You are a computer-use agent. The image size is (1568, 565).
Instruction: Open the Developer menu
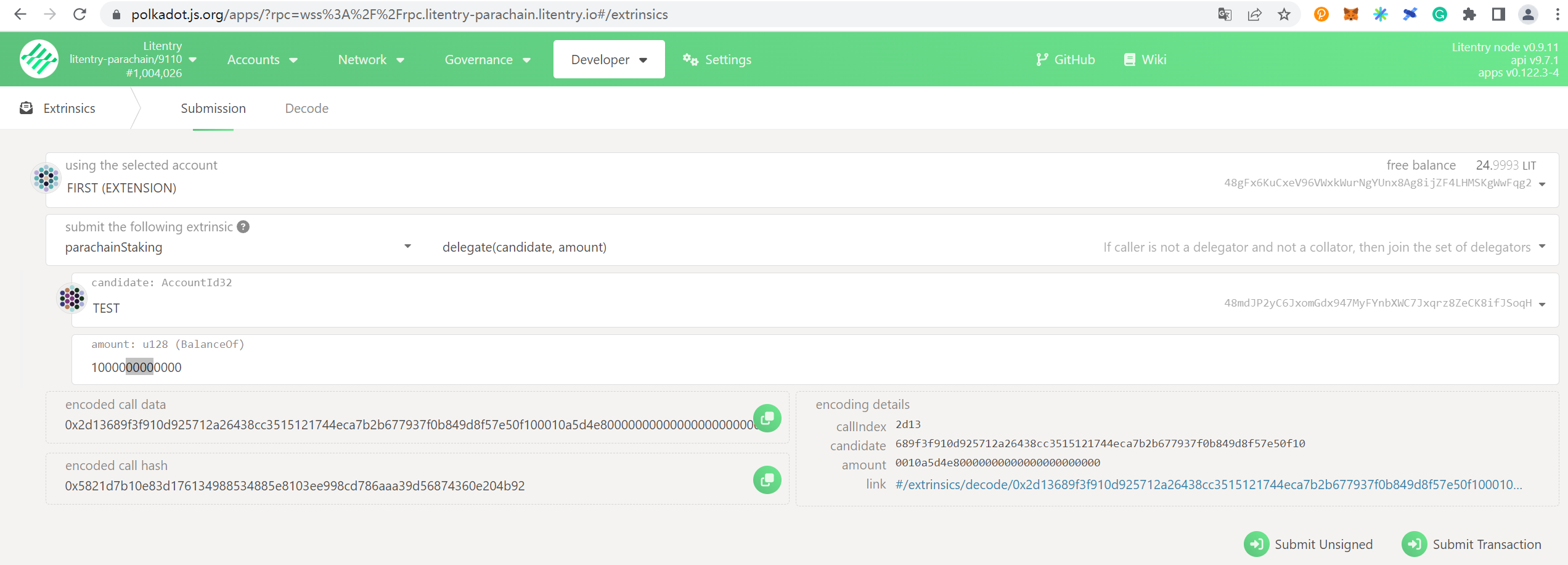(608, 60)
